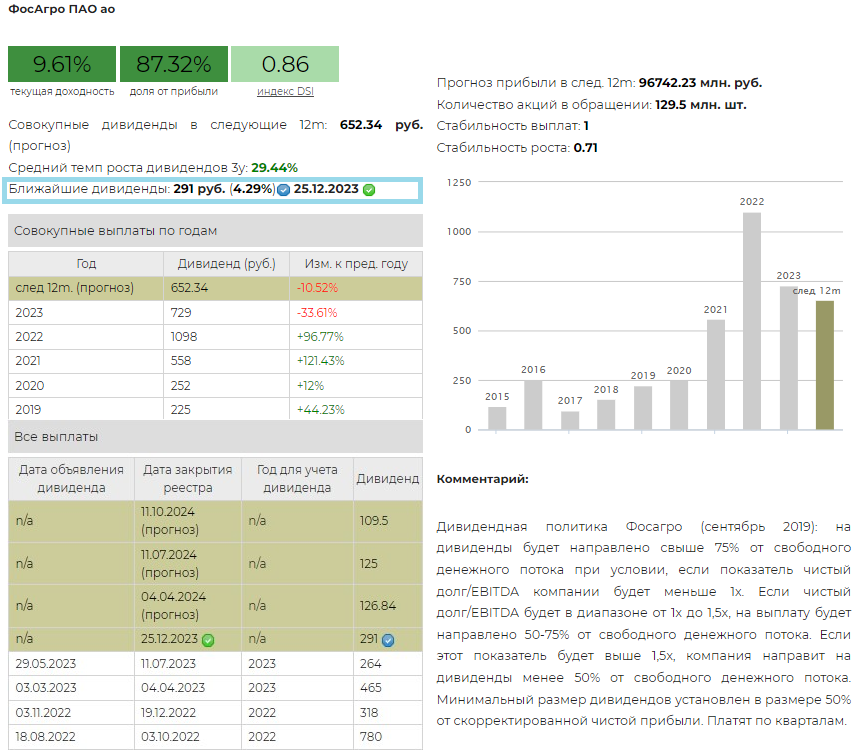This screenshot has height=751, width=862.
Task: Click the Все выплаты section header
Action: click(215, 437)
